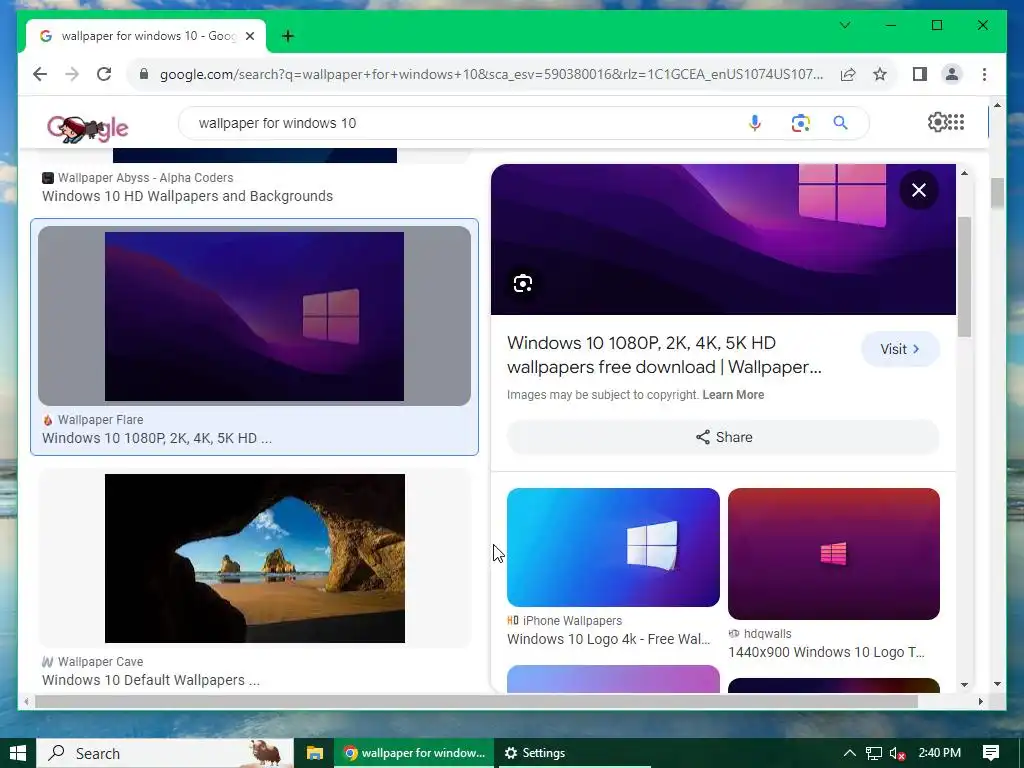Viewport: 1024px width, 768px height.
Task: Click the 'Windows 10 1080P, 2K, 4K, 5K HD ...' caption
Action: pyautogui.click(x=157, y=438)
